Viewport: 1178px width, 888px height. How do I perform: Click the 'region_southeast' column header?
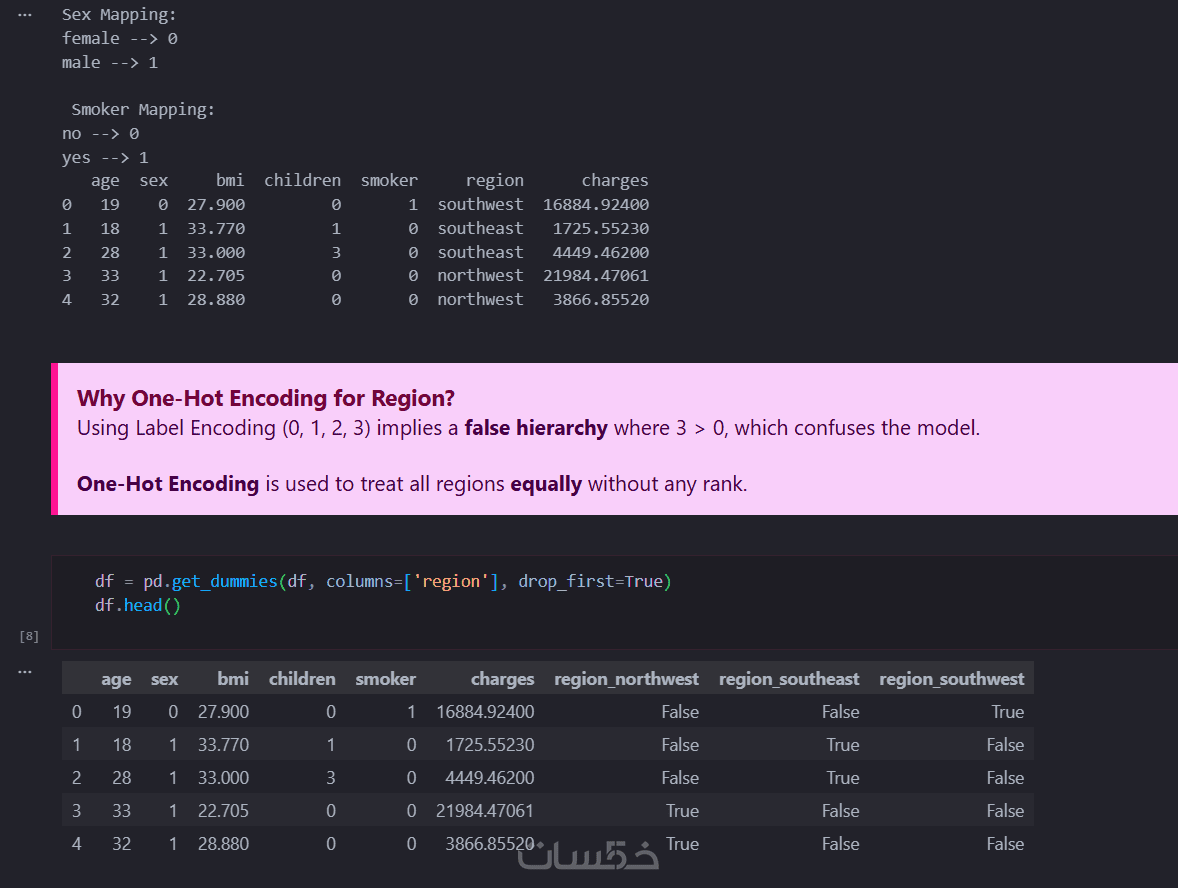[x=789, y=679]
